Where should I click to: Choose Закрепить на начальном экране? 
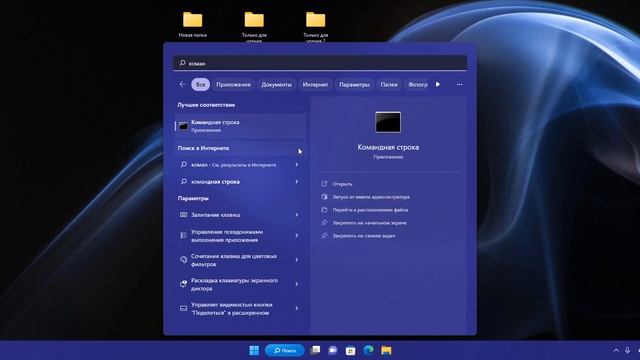tap(369, 223)
